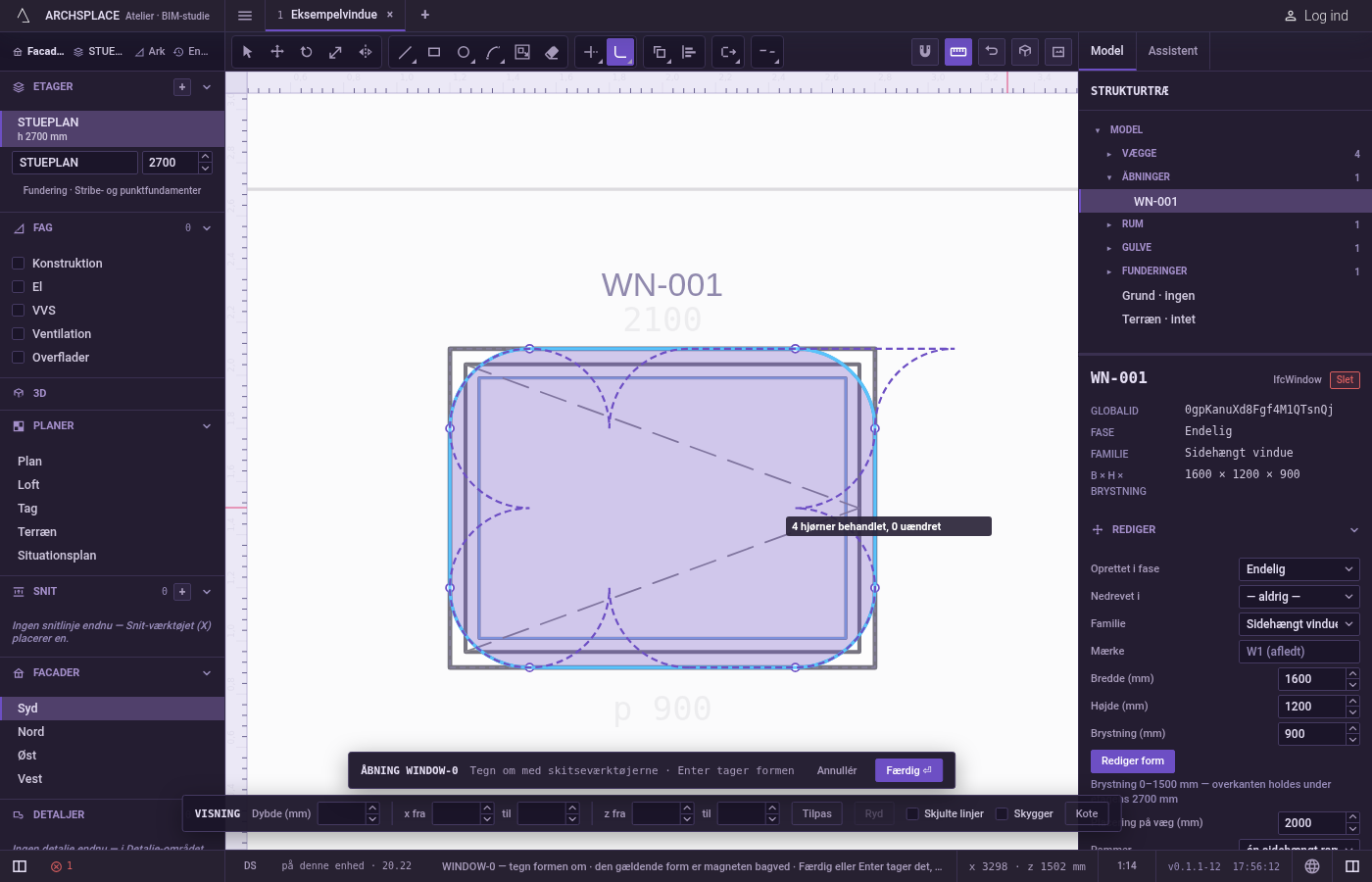Image resolution: width=1372 pixels, height=882 pixels.
Task: Activate the eraser tool
Action: point(552,52)
